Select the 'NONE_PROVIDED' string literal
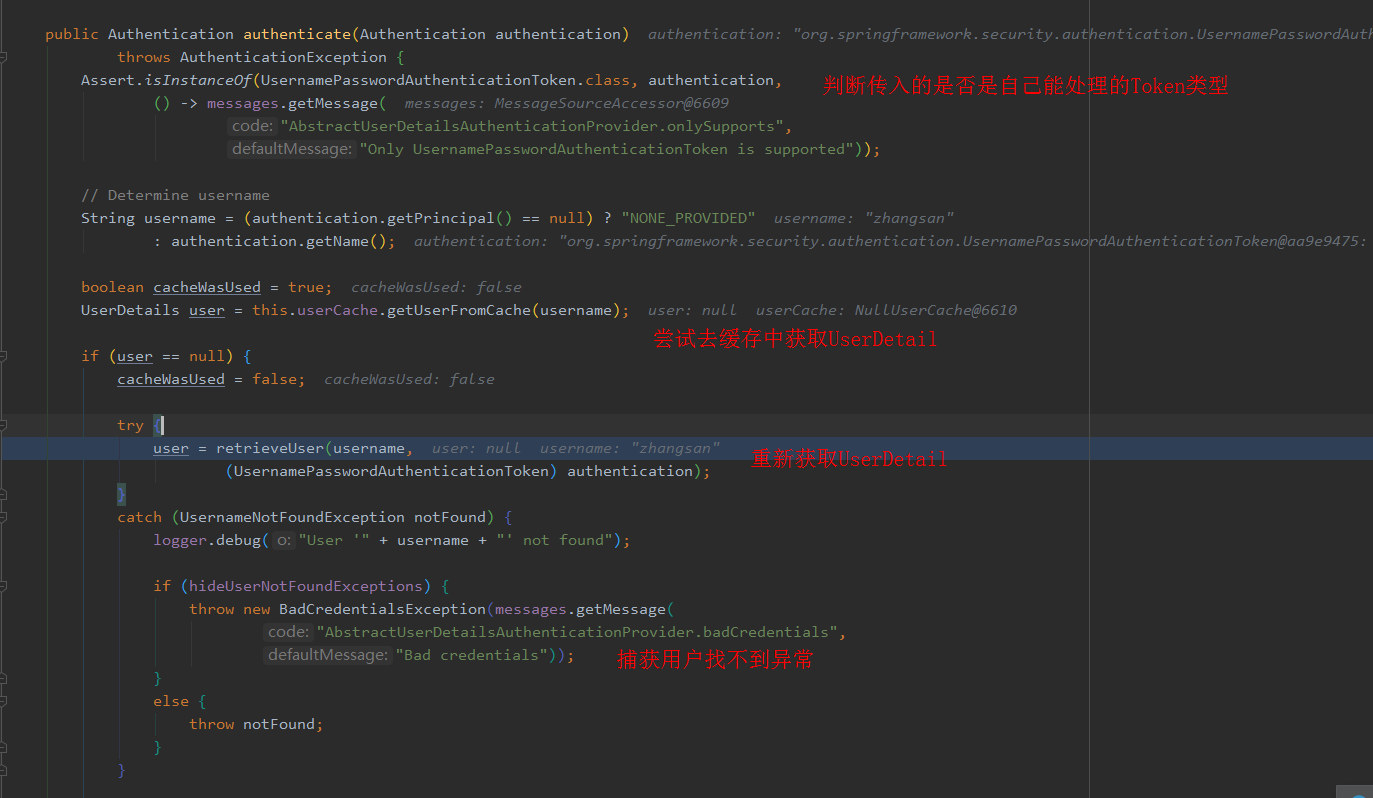This screenshot has width=1373, height=798. tap(688, 218)
